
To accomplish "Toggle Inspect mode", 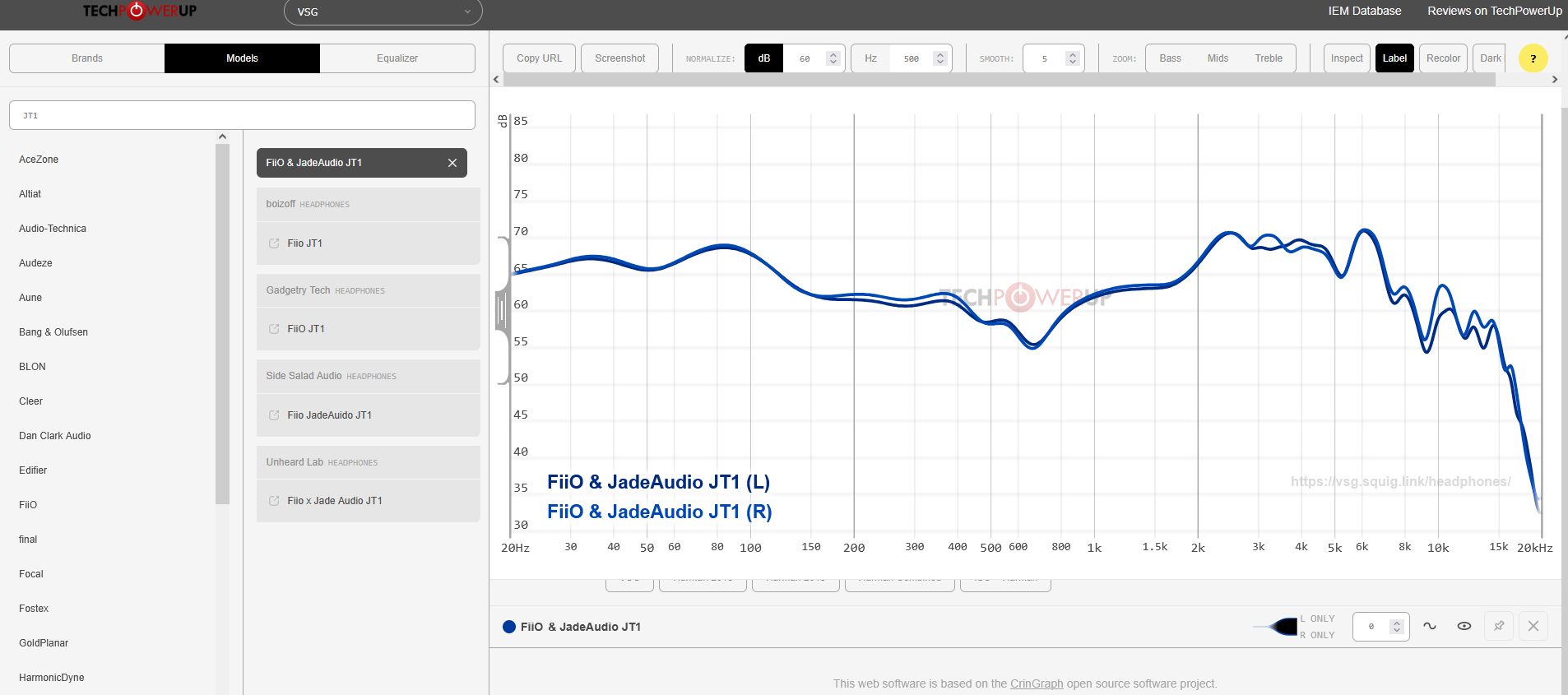I will click(1347, 58).
